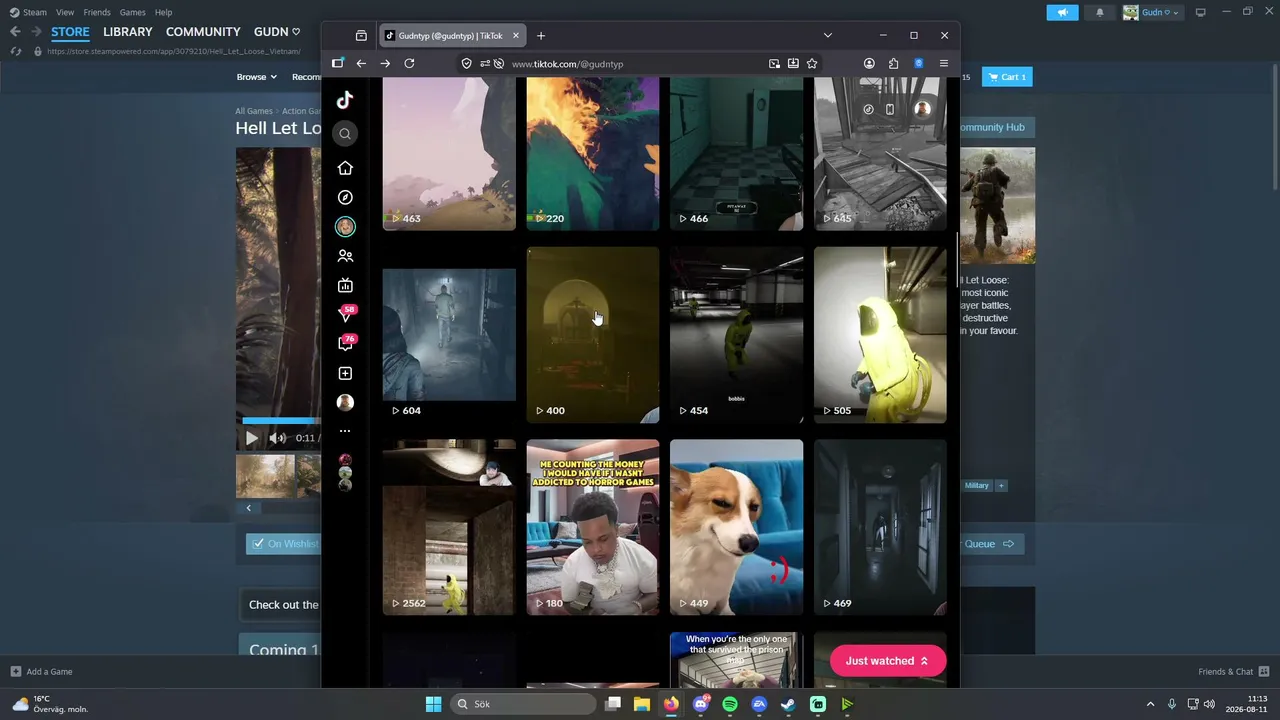Expand the Steam Browse dropdown
The height and width of the screenshot is (720, 1280).
(256, 77)
